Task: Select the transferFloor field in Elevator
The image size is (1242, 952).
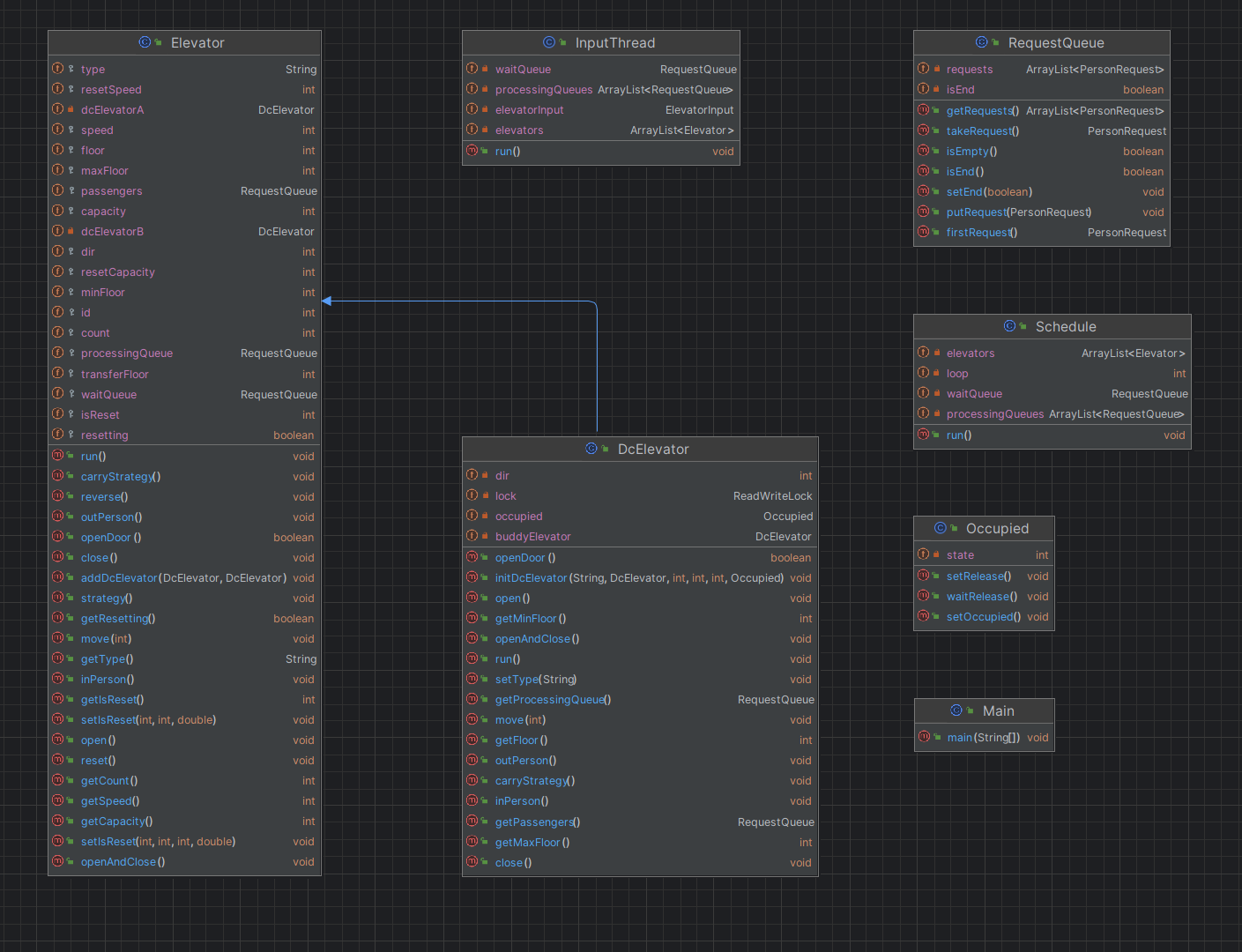Action: point(184,375)
